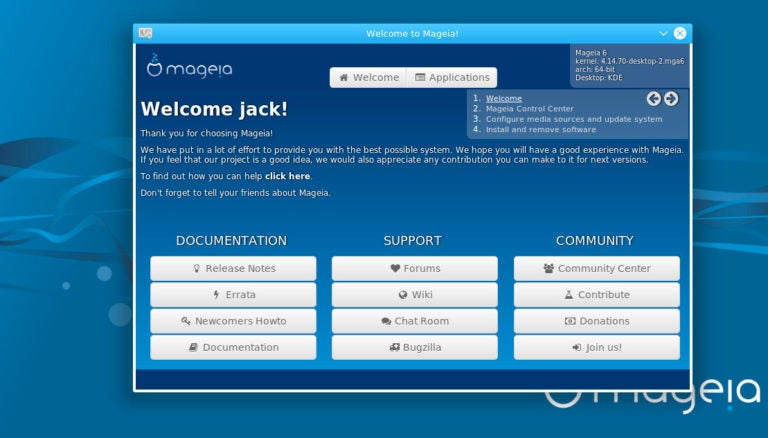Click the Join us! button

[597, 347]
